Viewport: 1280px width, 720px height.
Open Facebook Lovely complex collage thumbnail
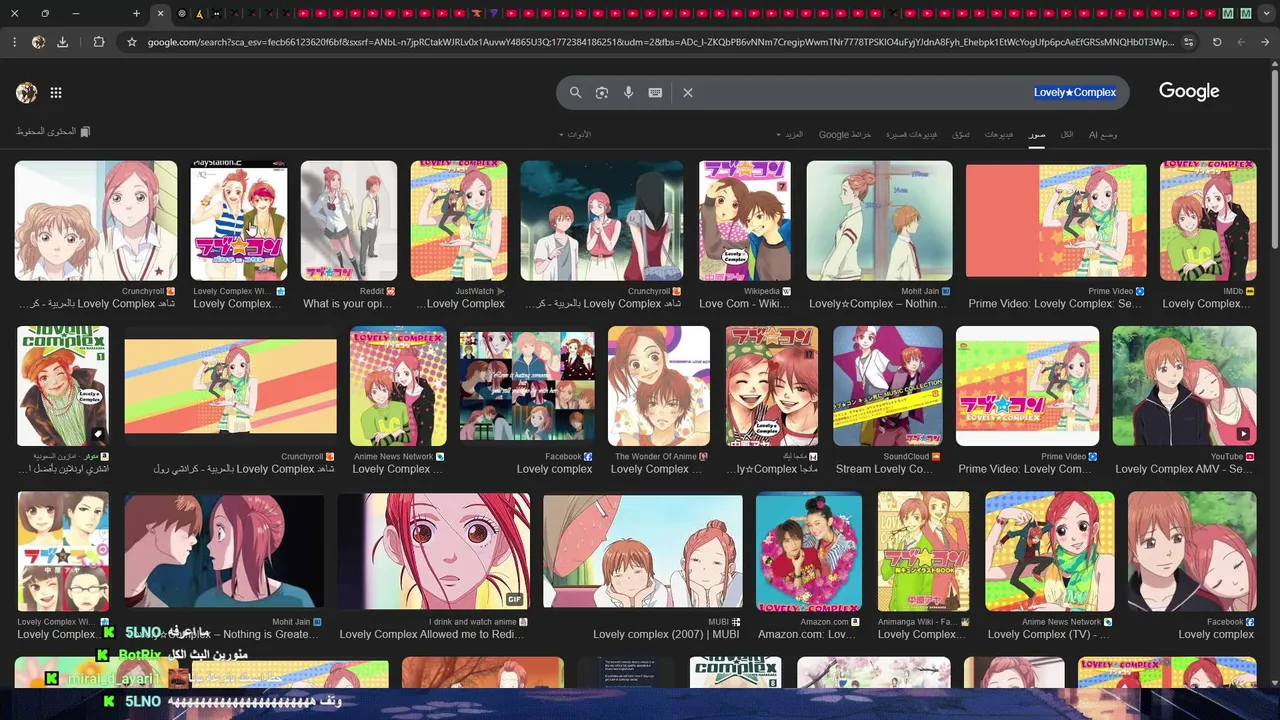pos(527,386)
